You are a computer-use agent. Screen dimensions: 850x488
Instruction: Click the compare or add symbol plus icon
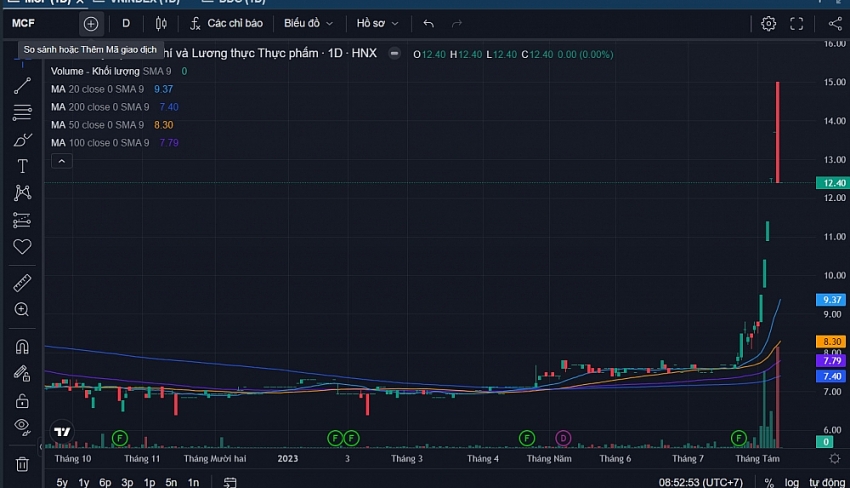click(91, 23)
